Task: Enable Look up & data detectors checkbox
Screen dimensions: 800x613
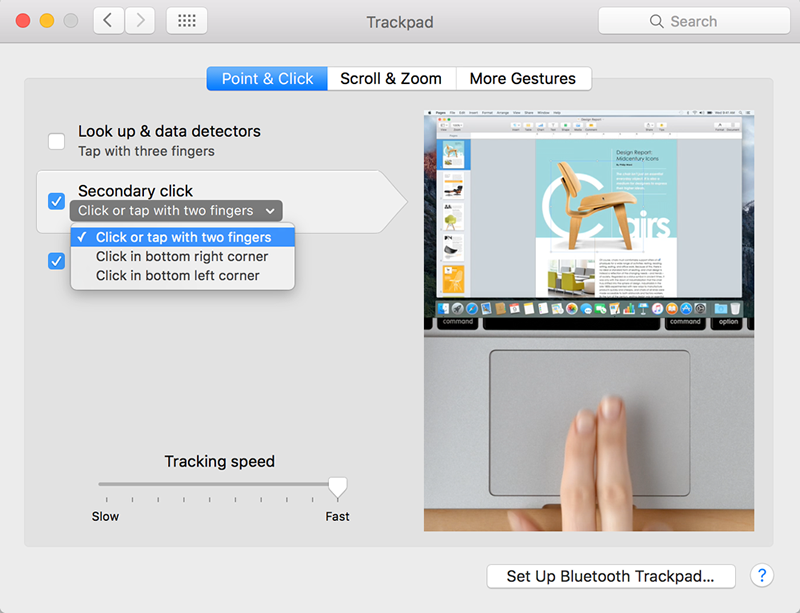Action: tap(57, 141)
